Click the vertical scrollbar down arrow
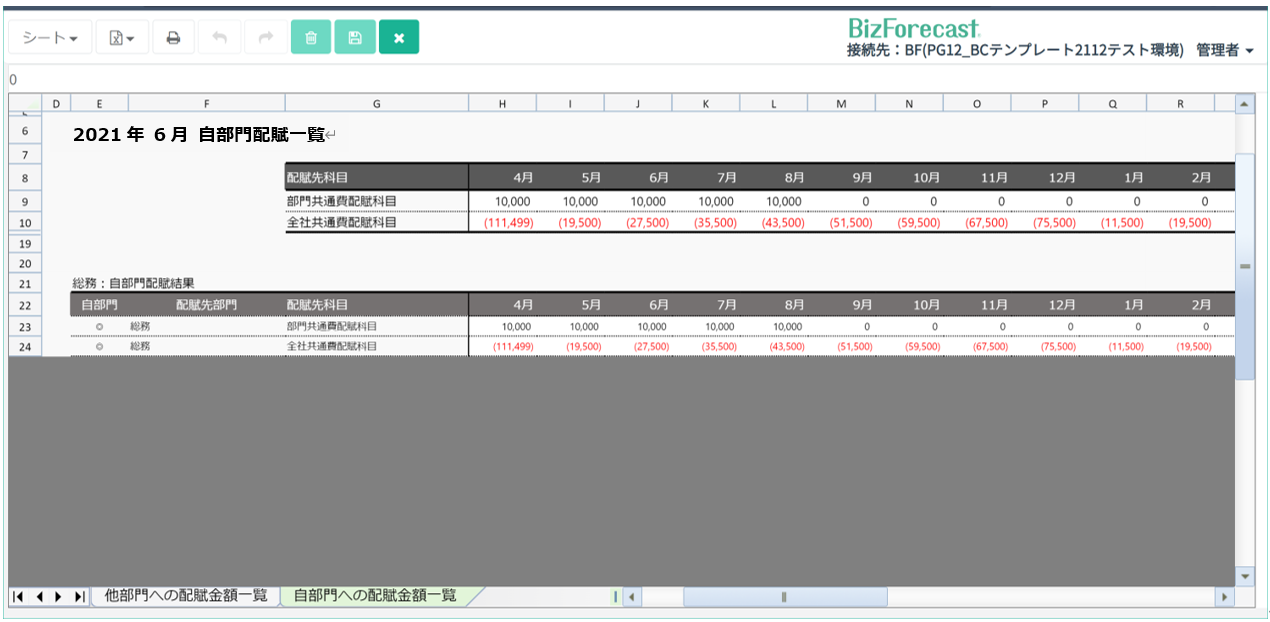The width and height of the screenshot is (1270, 622). (1244, 577)
